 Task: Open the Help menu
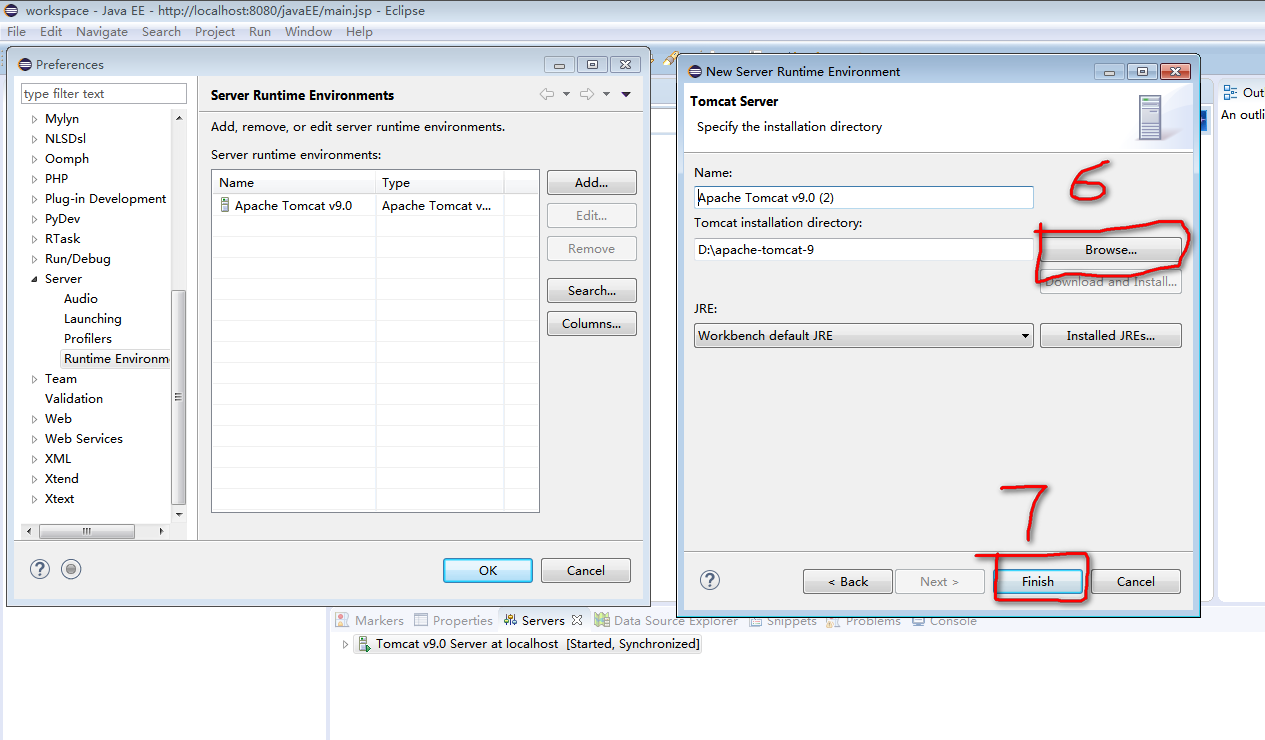tap(359, 32)
